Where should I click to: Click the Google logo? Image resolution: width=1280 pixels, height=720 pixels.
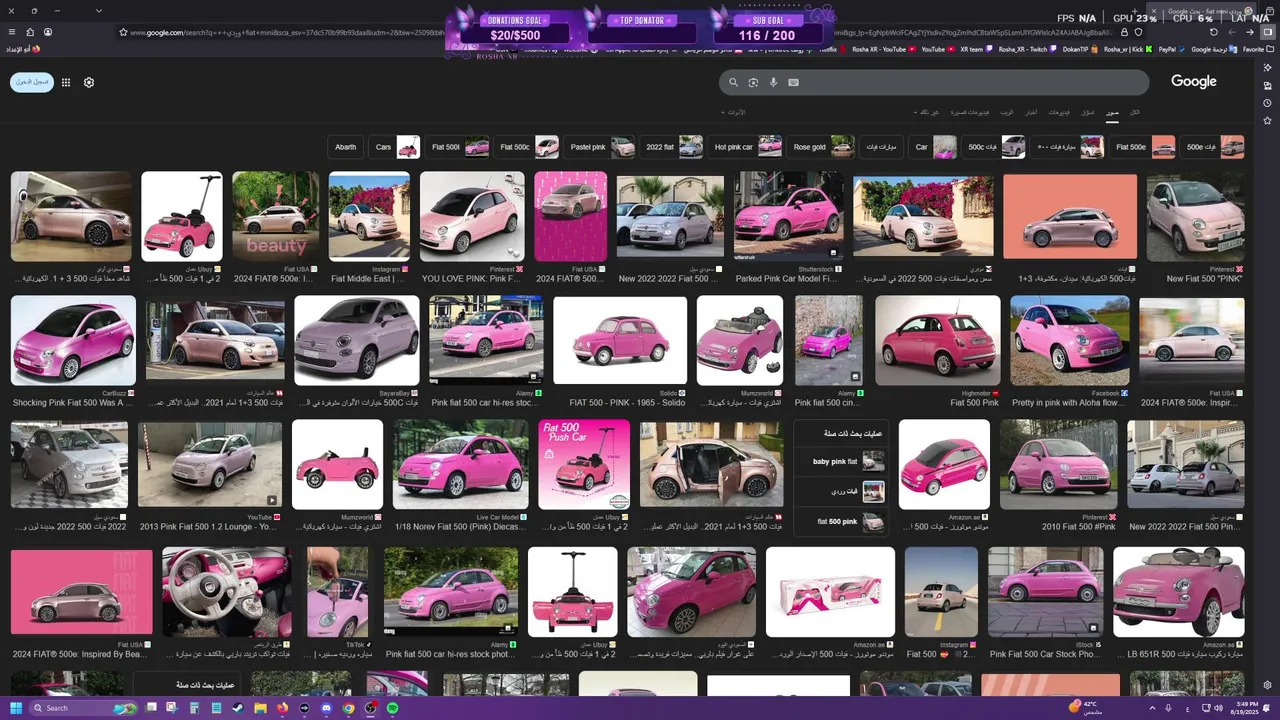click(1194, 82)
